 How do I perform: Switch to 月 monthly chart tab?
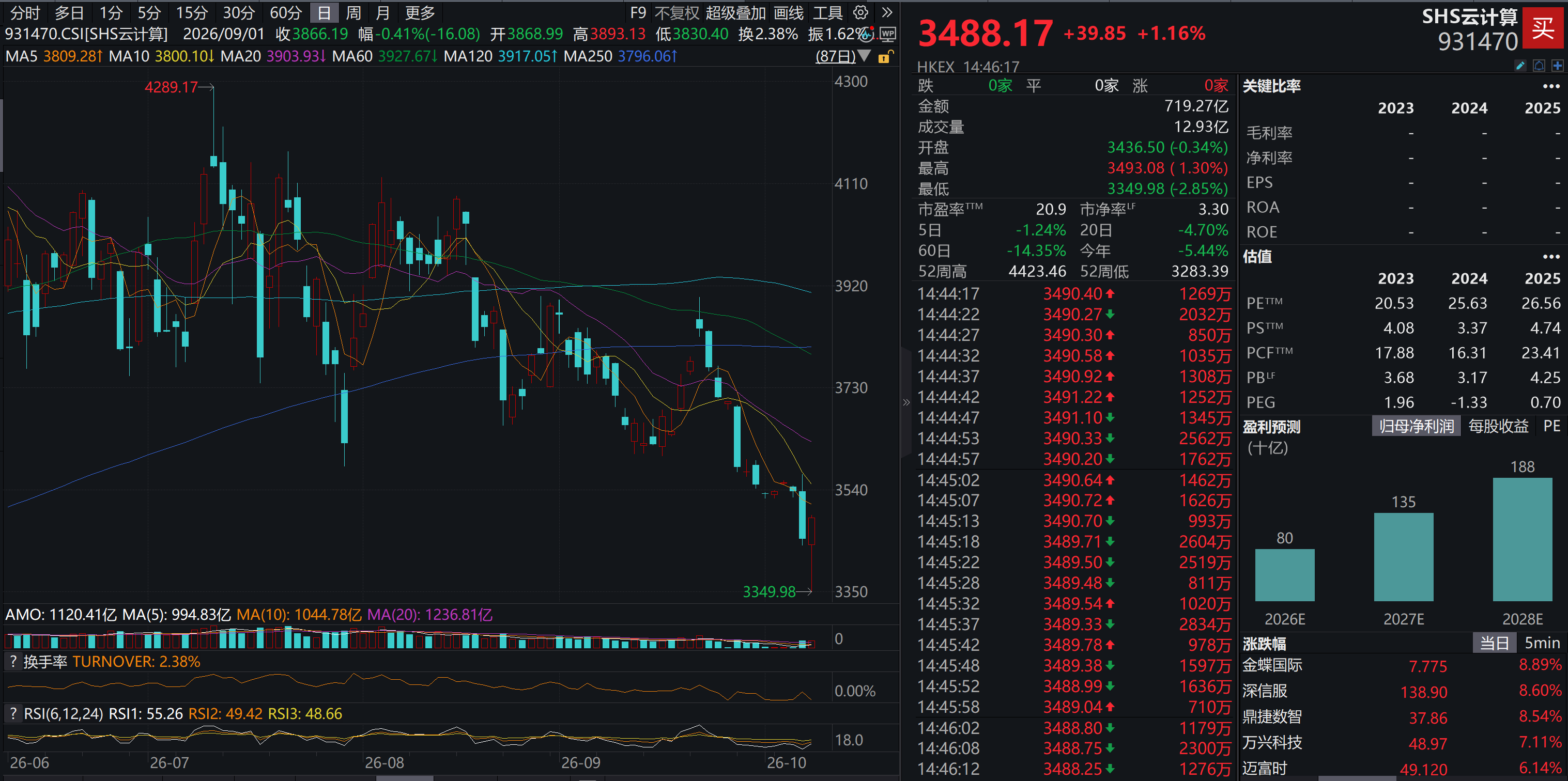click(383, 12)
